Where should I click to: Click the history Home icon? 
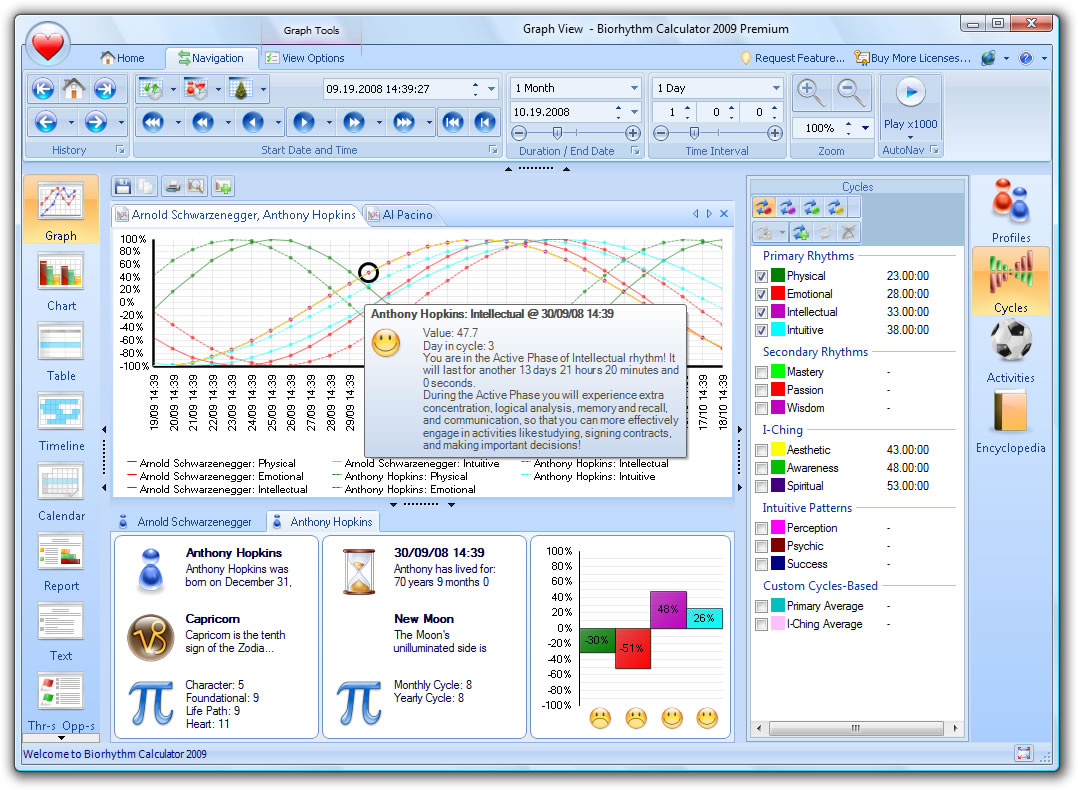point(74,89)
